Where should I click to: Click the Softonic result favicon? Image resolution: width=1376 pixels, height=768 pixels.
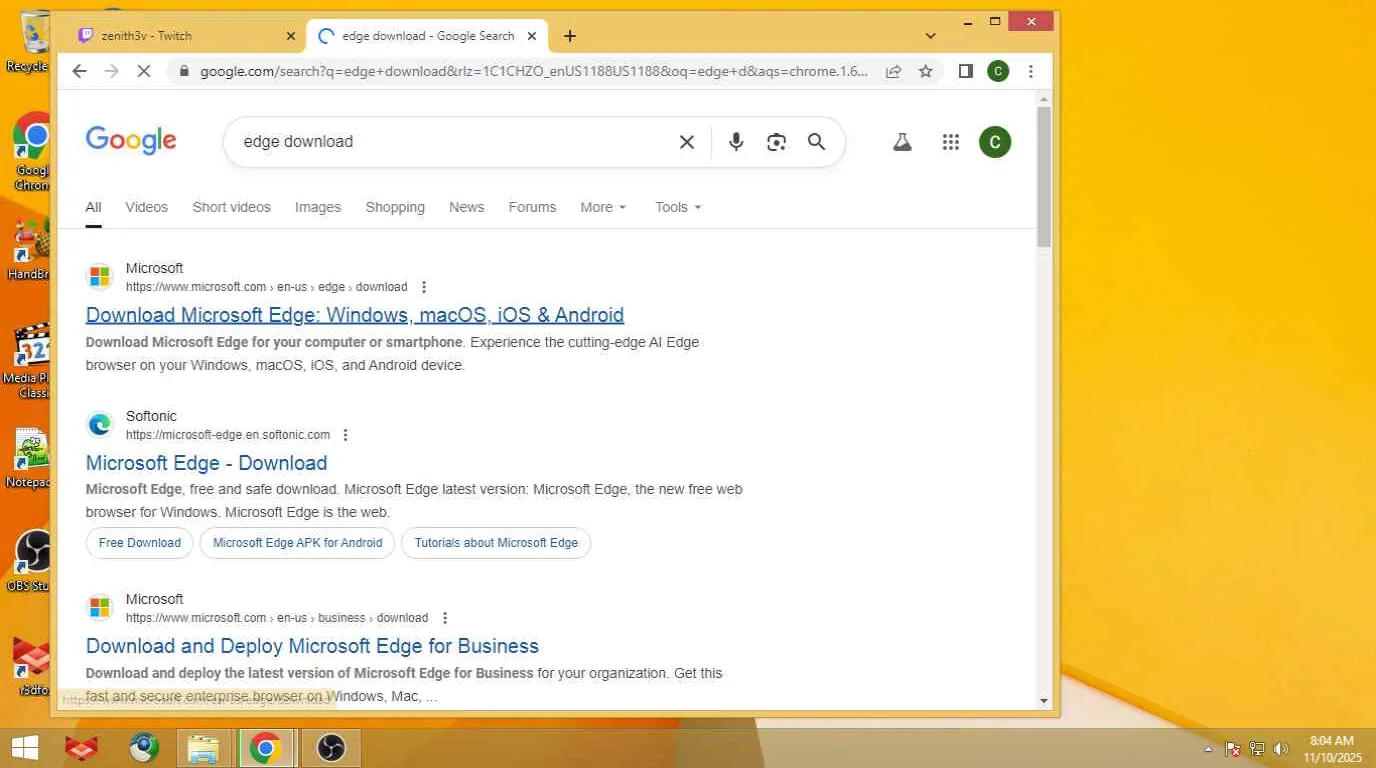click(x=100, y=425)
